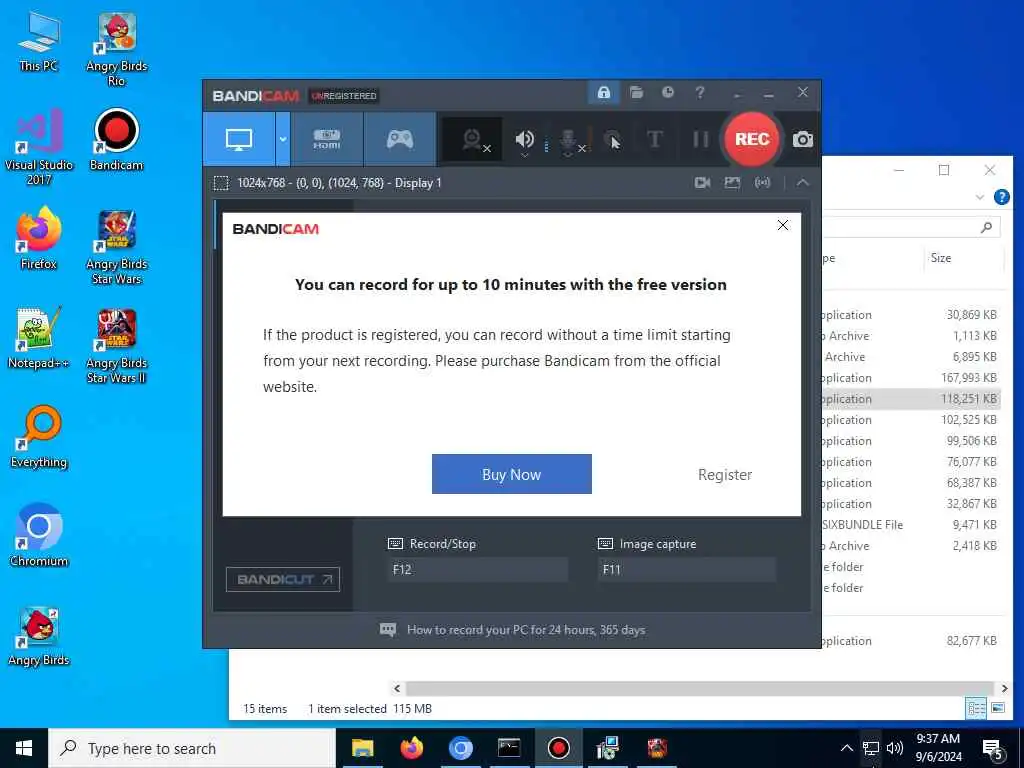Click Explorer horizontal scrollbar right arrow
The width and height of the screenshot is (1024, 768).
1004,688
